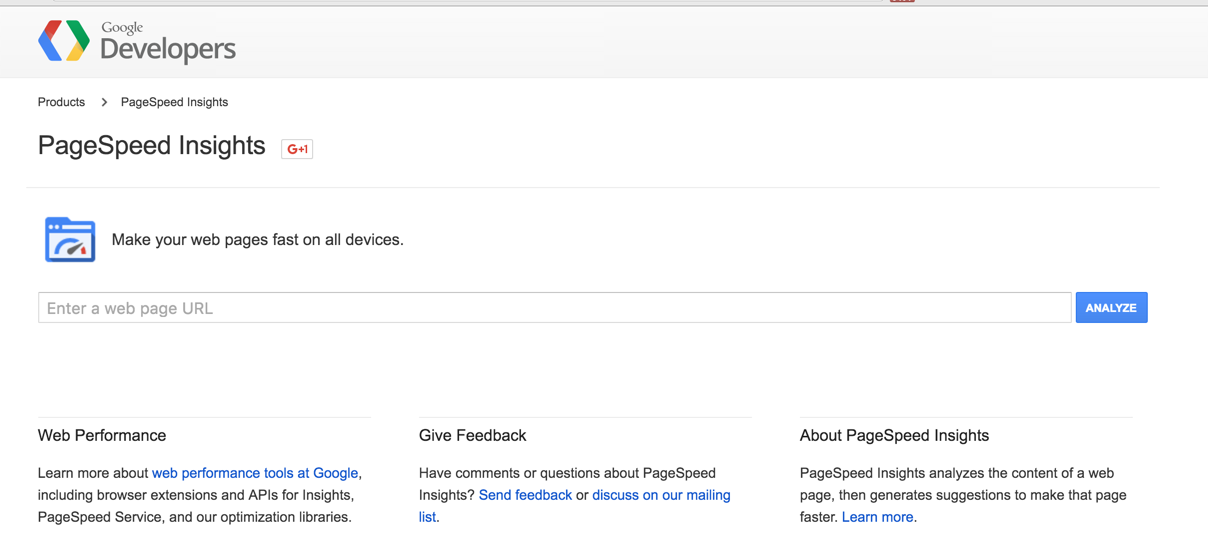Click the G+1 share button
This screenshot has height=547, width=1208.
[x=297, y=149]
